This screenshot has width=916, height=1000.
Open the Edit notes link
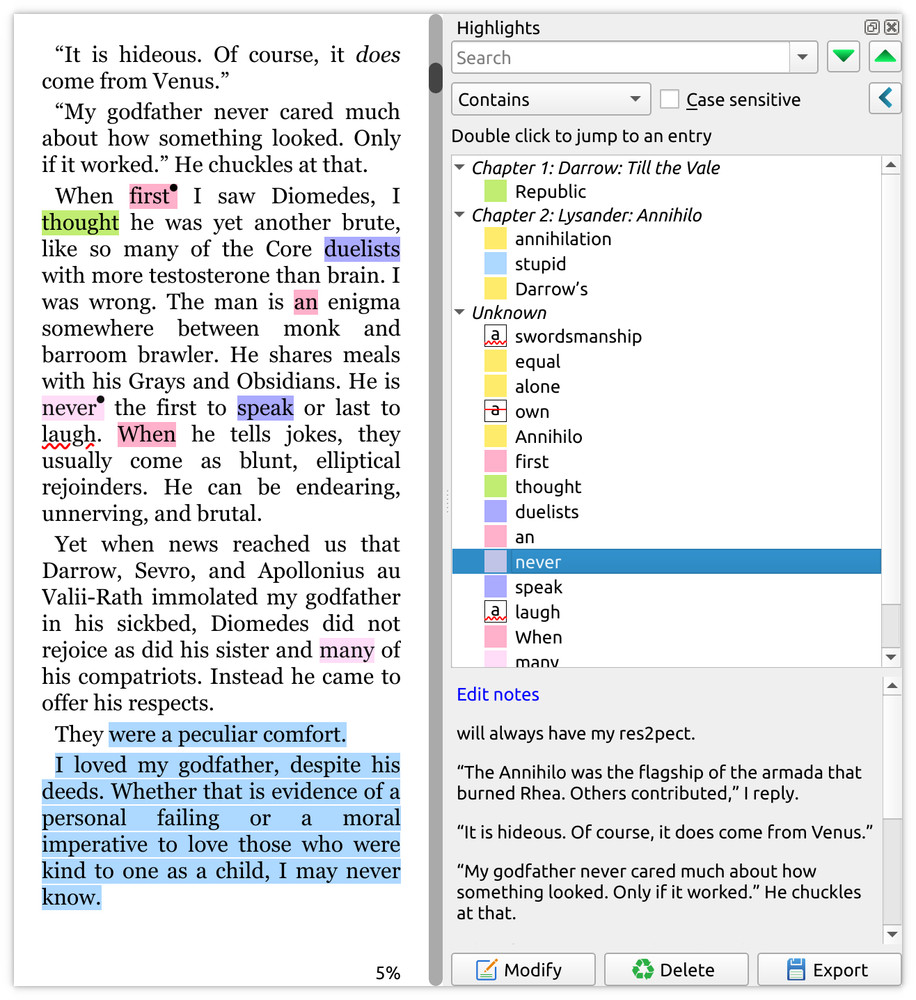tap(497, 694)
